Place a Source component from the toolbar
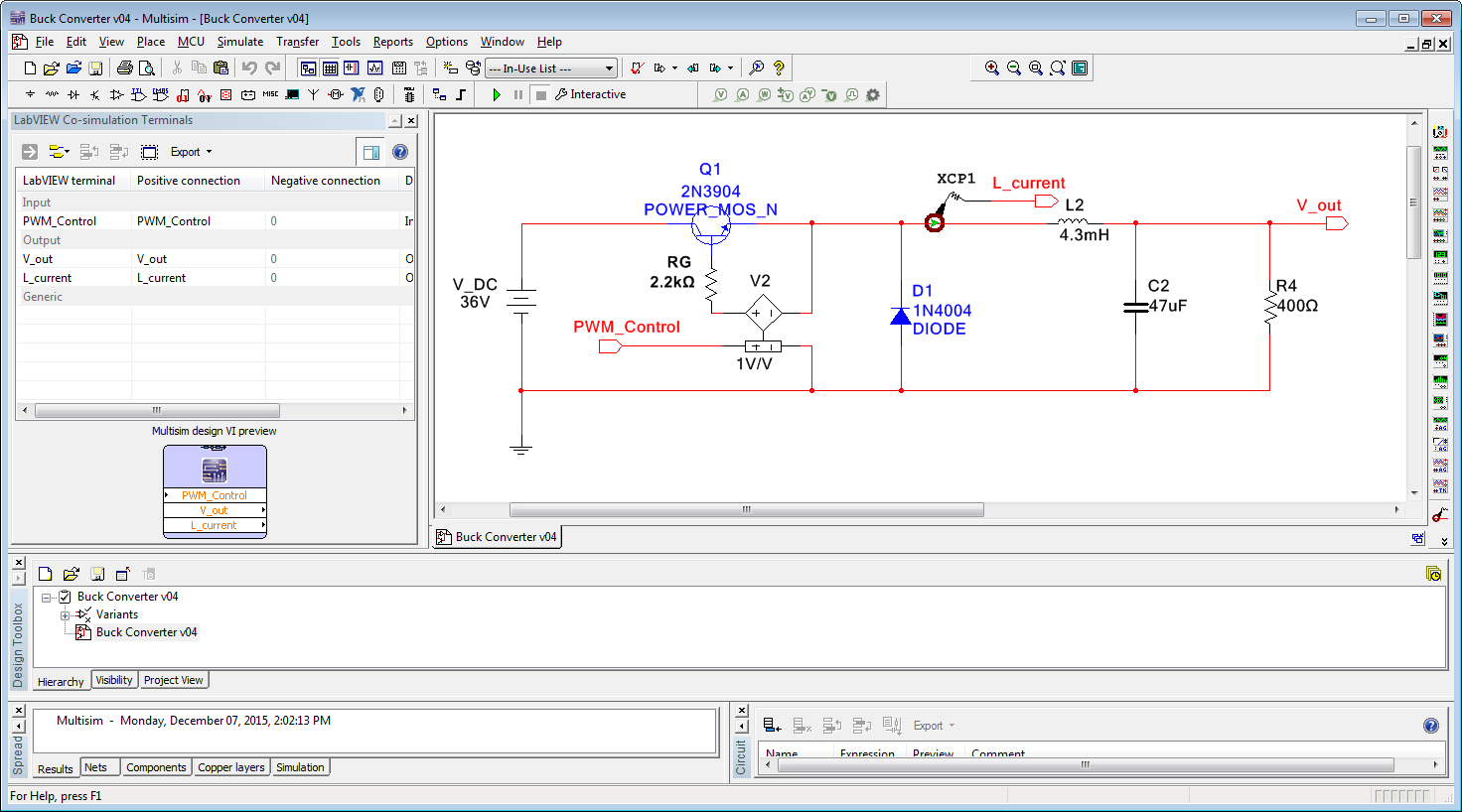 [30, 95]
